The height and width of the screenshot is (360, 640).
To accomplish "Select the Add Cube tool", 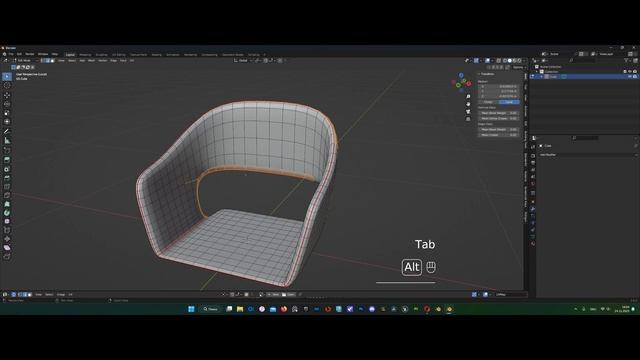I will click(7, 150).
